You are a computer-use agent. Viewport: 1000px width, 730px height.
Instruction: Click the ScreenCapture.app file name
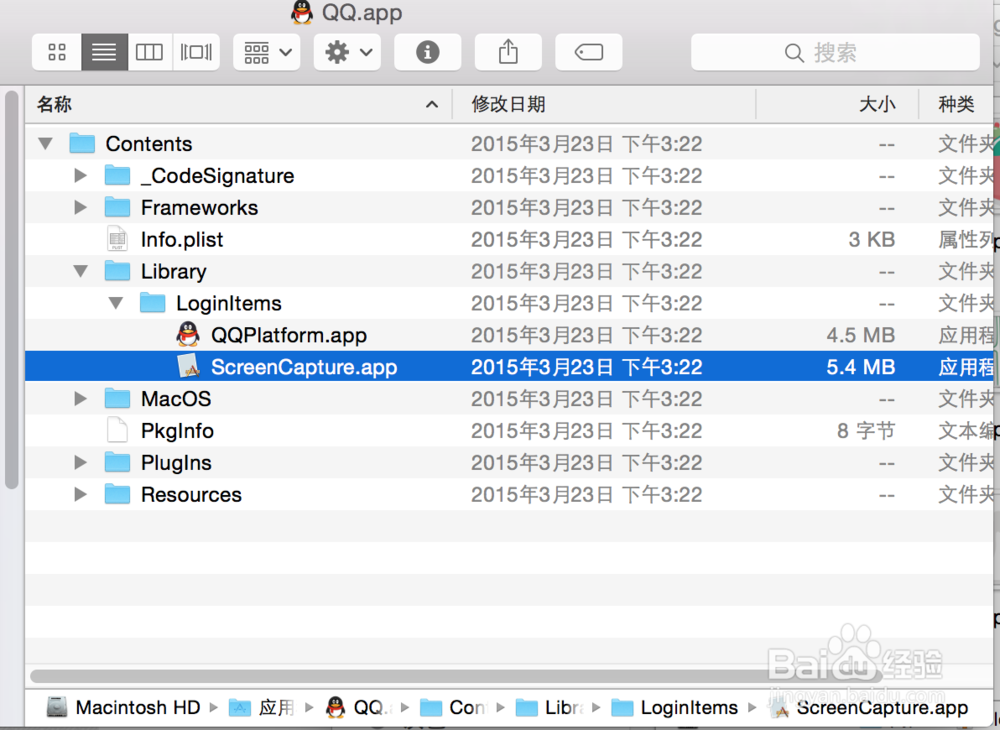click(x=304, y=367)
